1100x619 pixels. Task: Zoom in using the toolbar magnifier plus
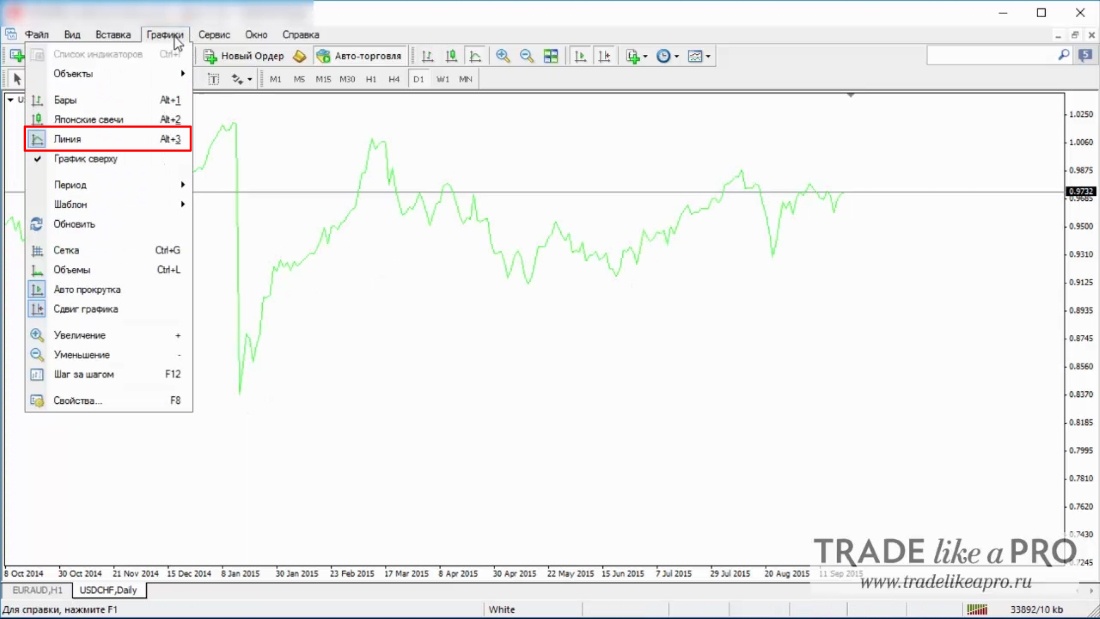tap(503, 56)
